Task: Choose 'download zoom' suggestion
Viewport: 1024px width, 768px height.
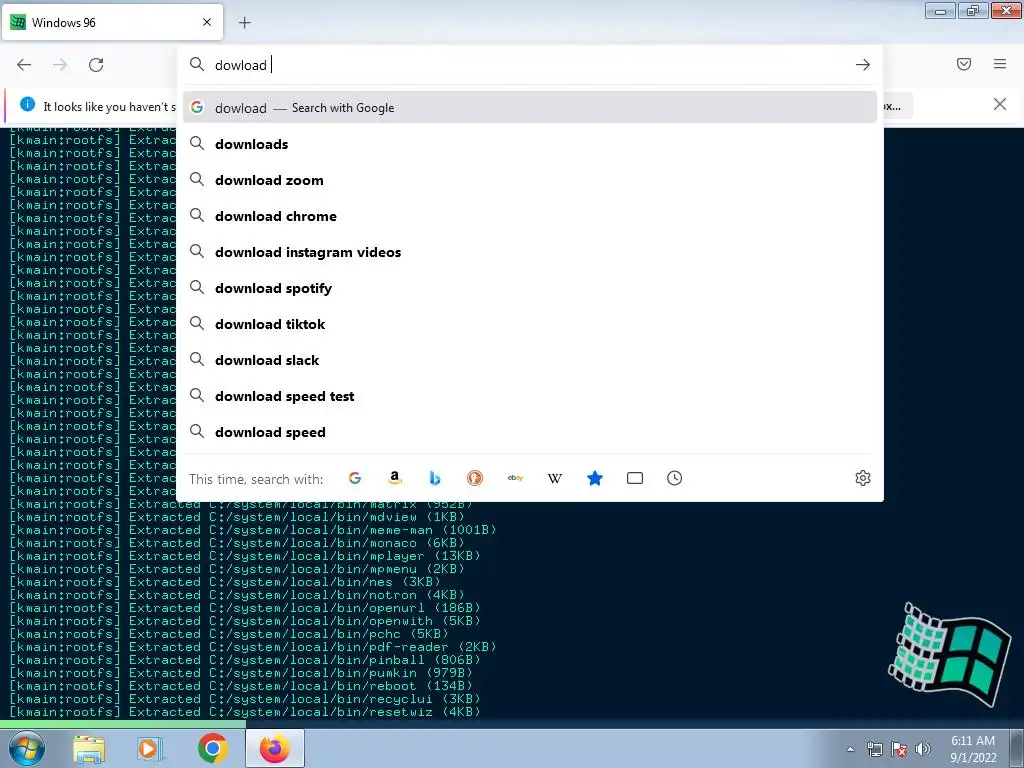Action: click(x=530, y=180)
